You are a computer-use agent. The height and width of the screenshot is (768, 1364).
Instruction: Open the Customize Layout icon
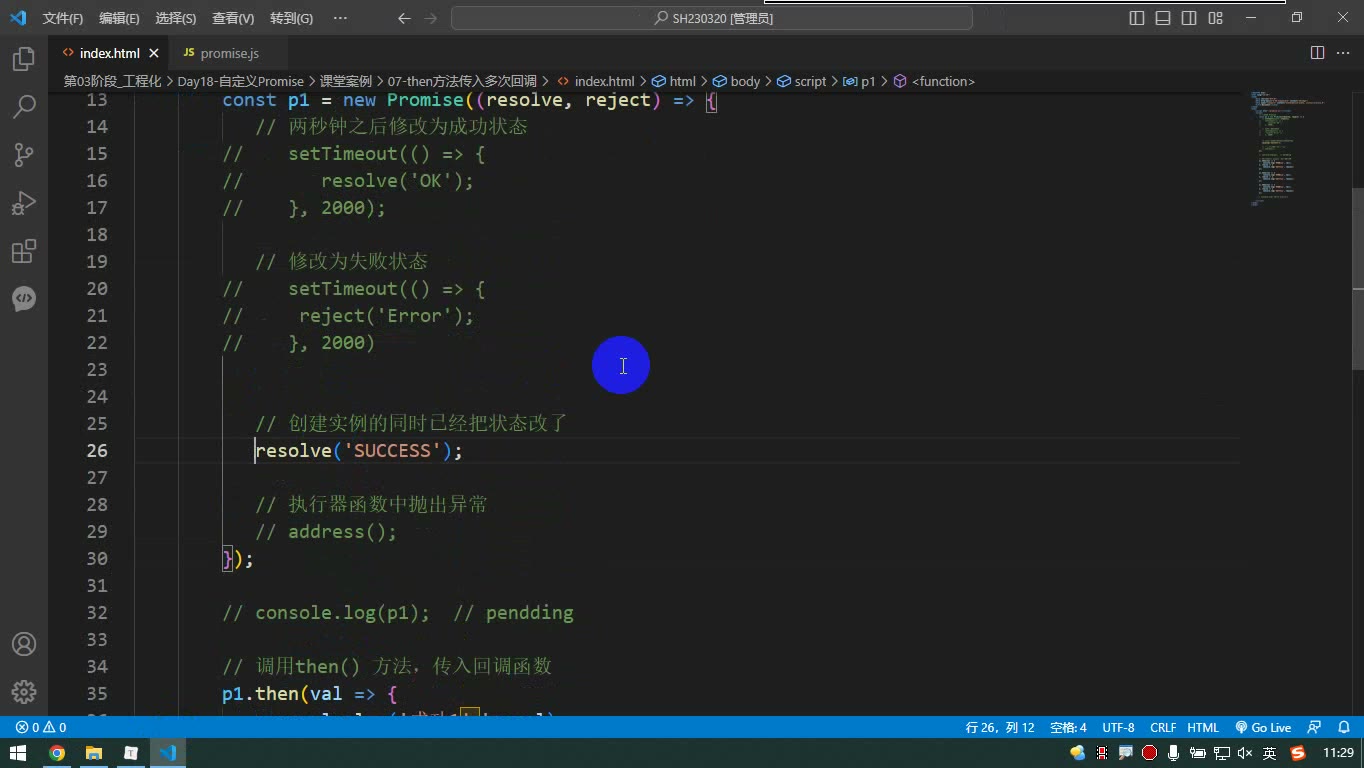(x=1215, y=18)
